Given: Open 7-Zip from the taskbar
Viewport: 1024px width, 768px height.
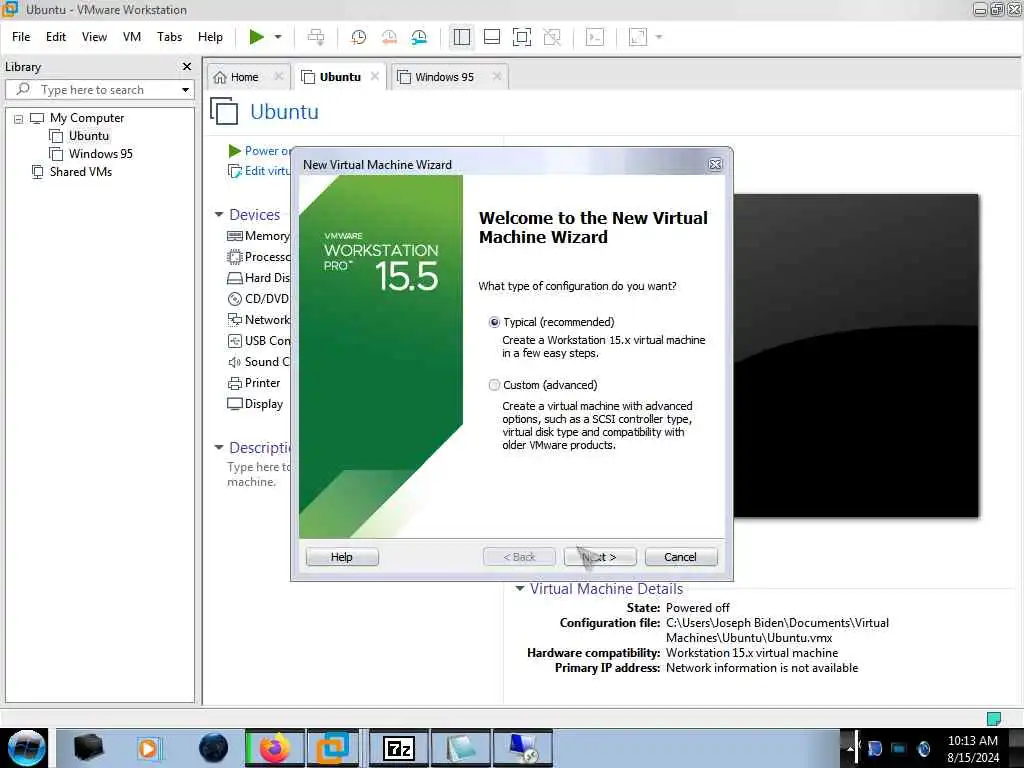Looking at the screenshot, I should pos(399,748).
